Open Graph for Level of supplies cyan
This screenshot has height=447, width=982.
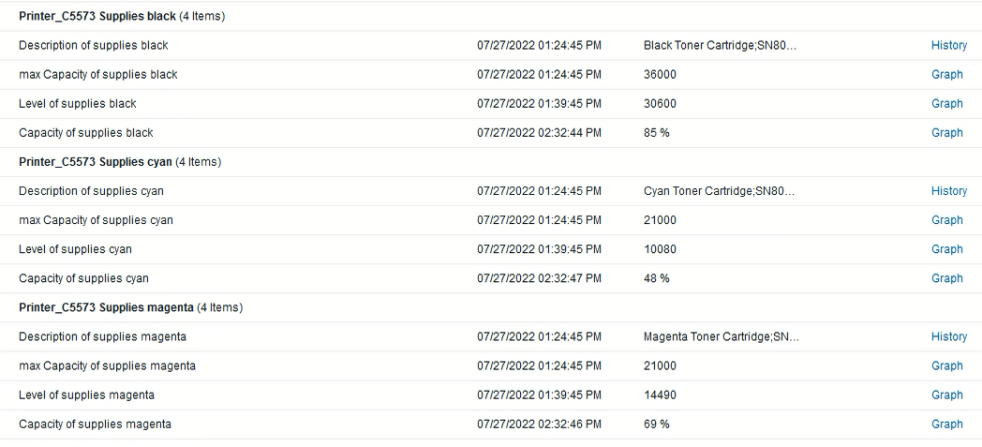pos(946,249)
